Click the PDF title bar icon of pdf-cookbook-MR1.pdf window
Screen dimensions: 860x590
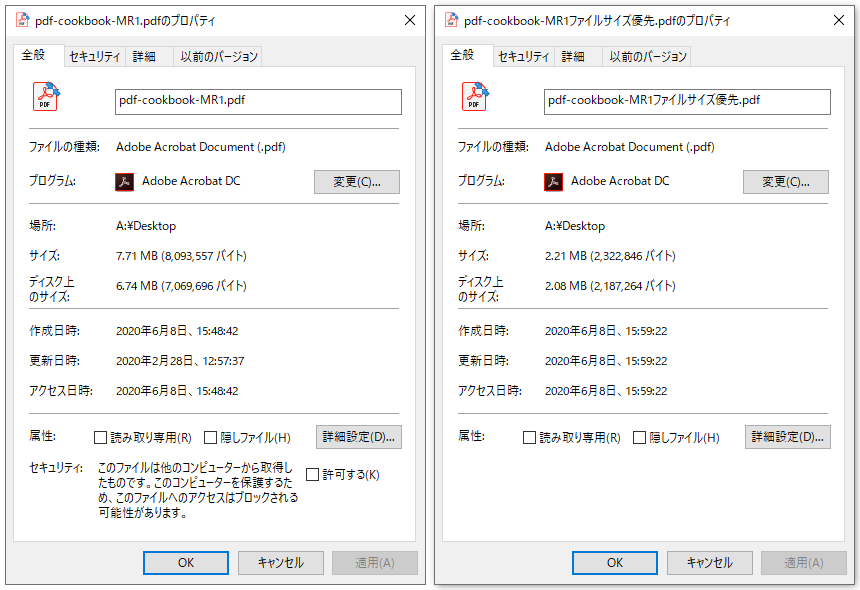click(23, 20)
